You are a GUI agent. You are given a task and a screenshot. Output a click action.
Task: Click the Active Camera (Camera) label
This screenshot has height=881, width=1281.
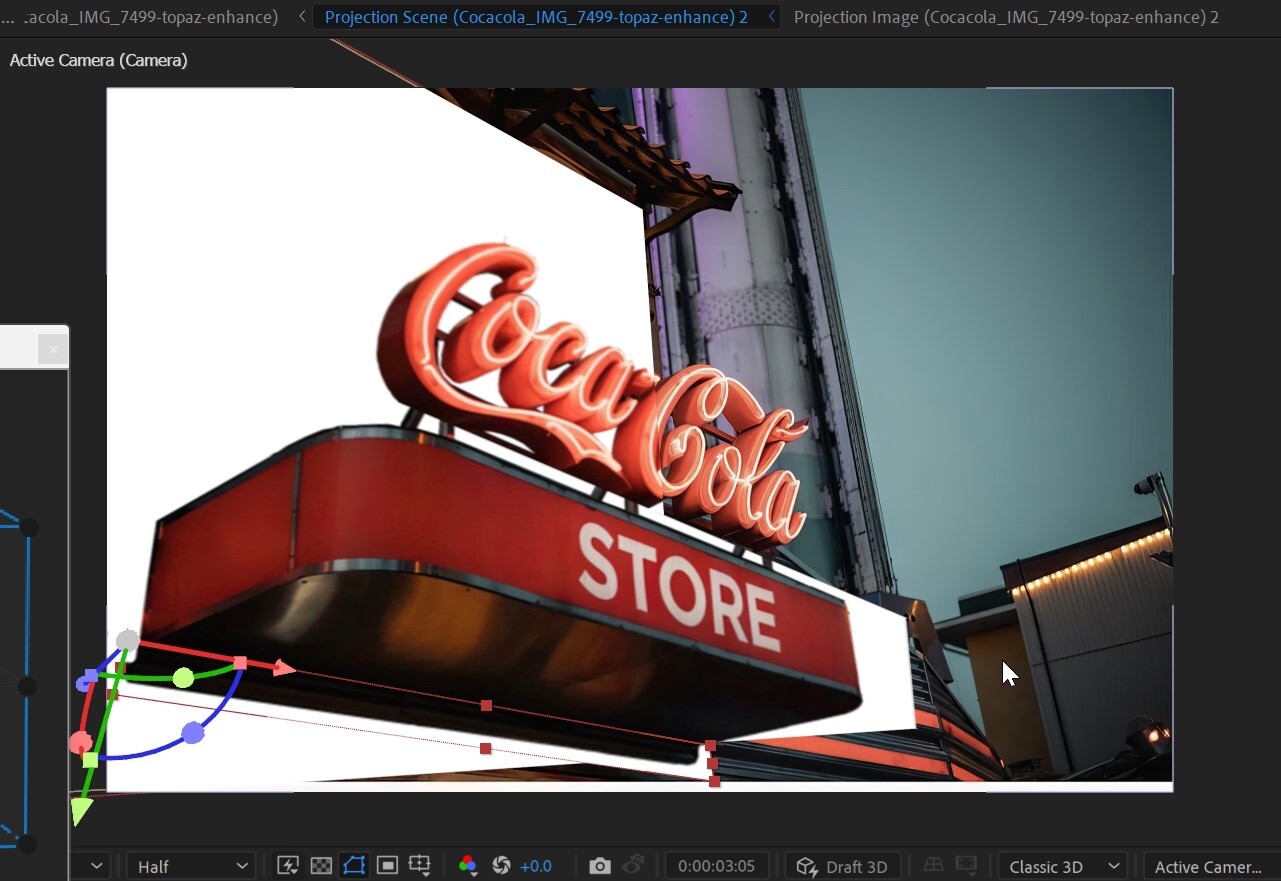98,60
